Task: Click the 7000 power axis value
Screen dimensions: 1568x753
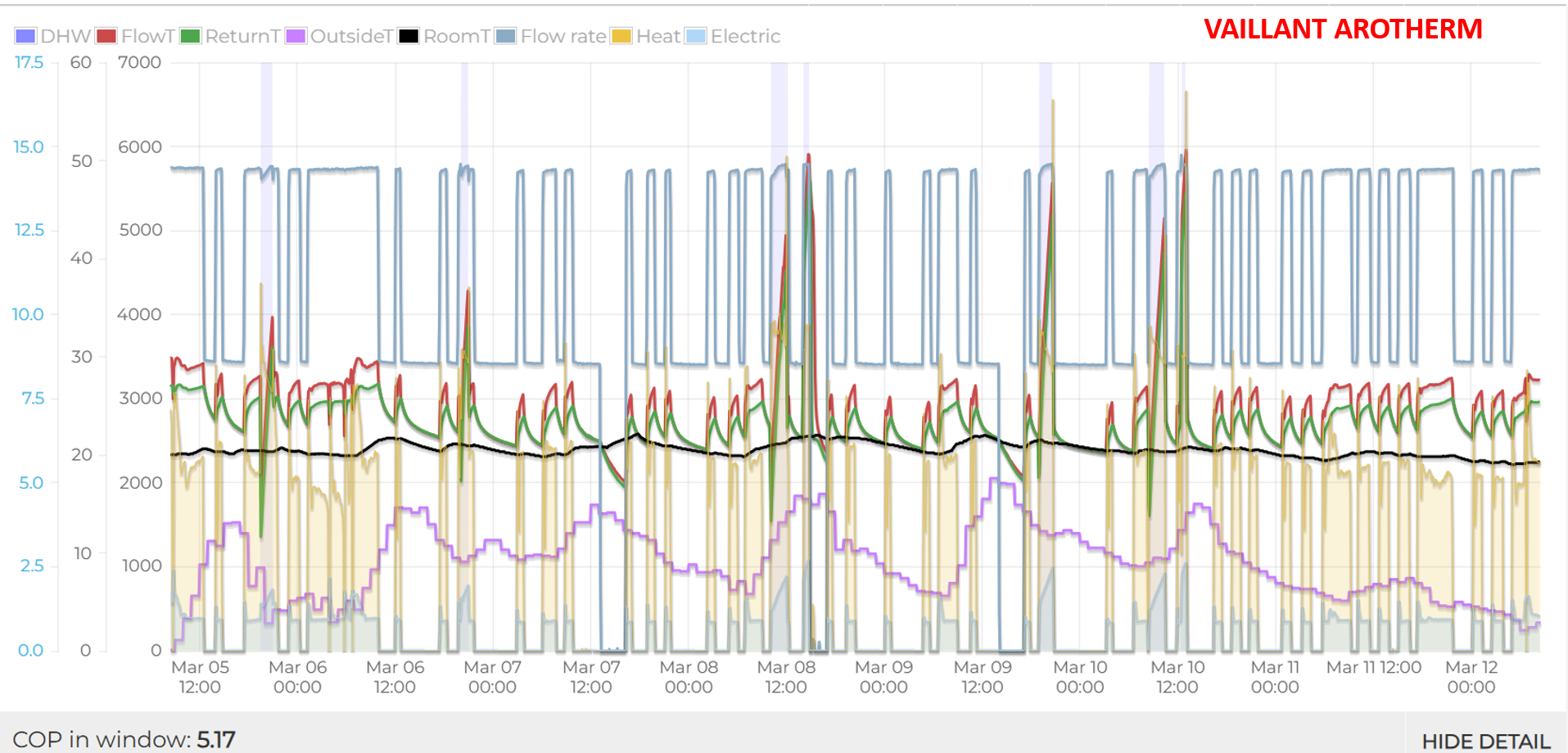Action: (140, 62)
